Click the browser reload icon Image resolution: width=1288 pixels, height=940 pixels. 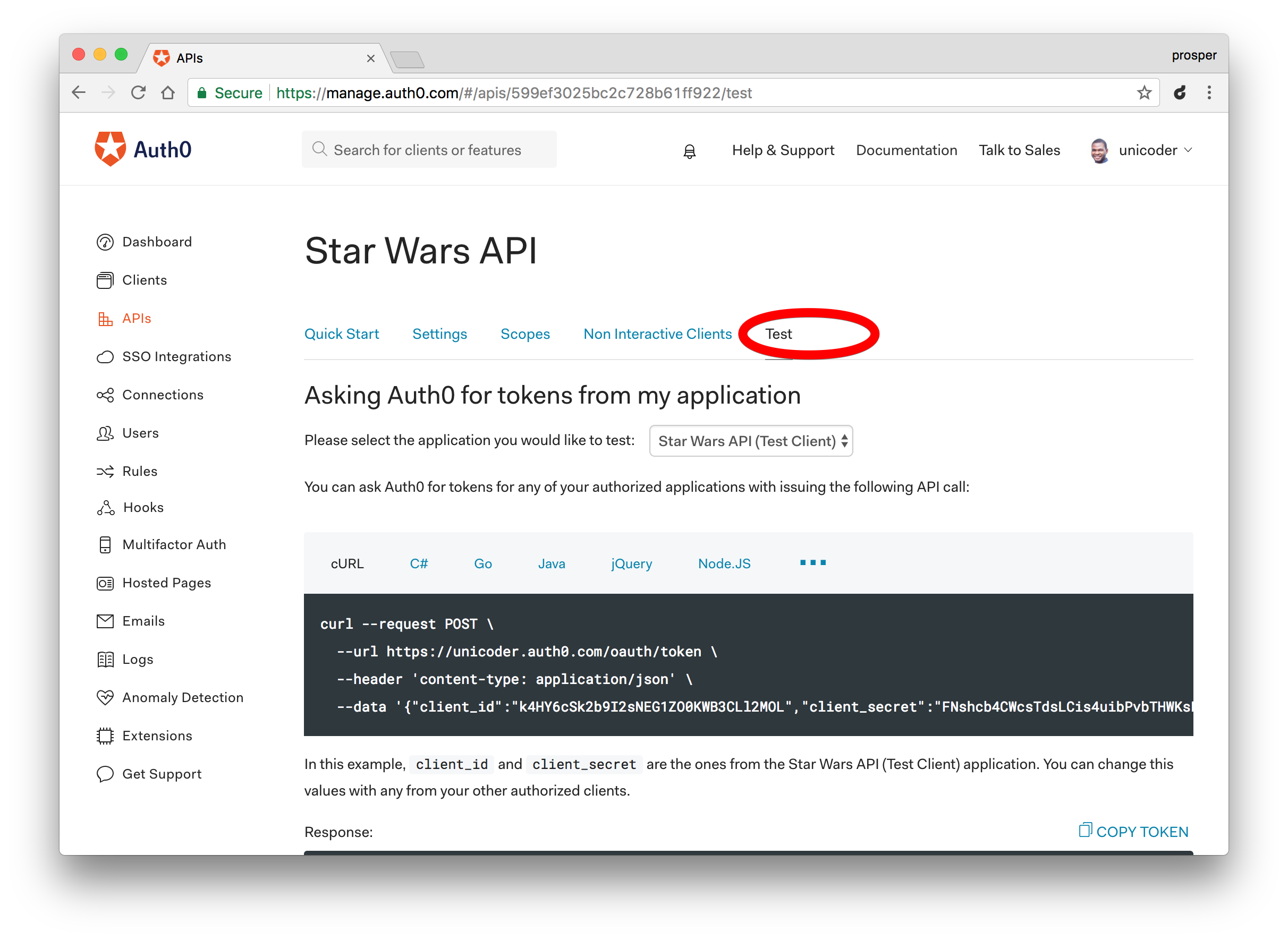point(138,93)
